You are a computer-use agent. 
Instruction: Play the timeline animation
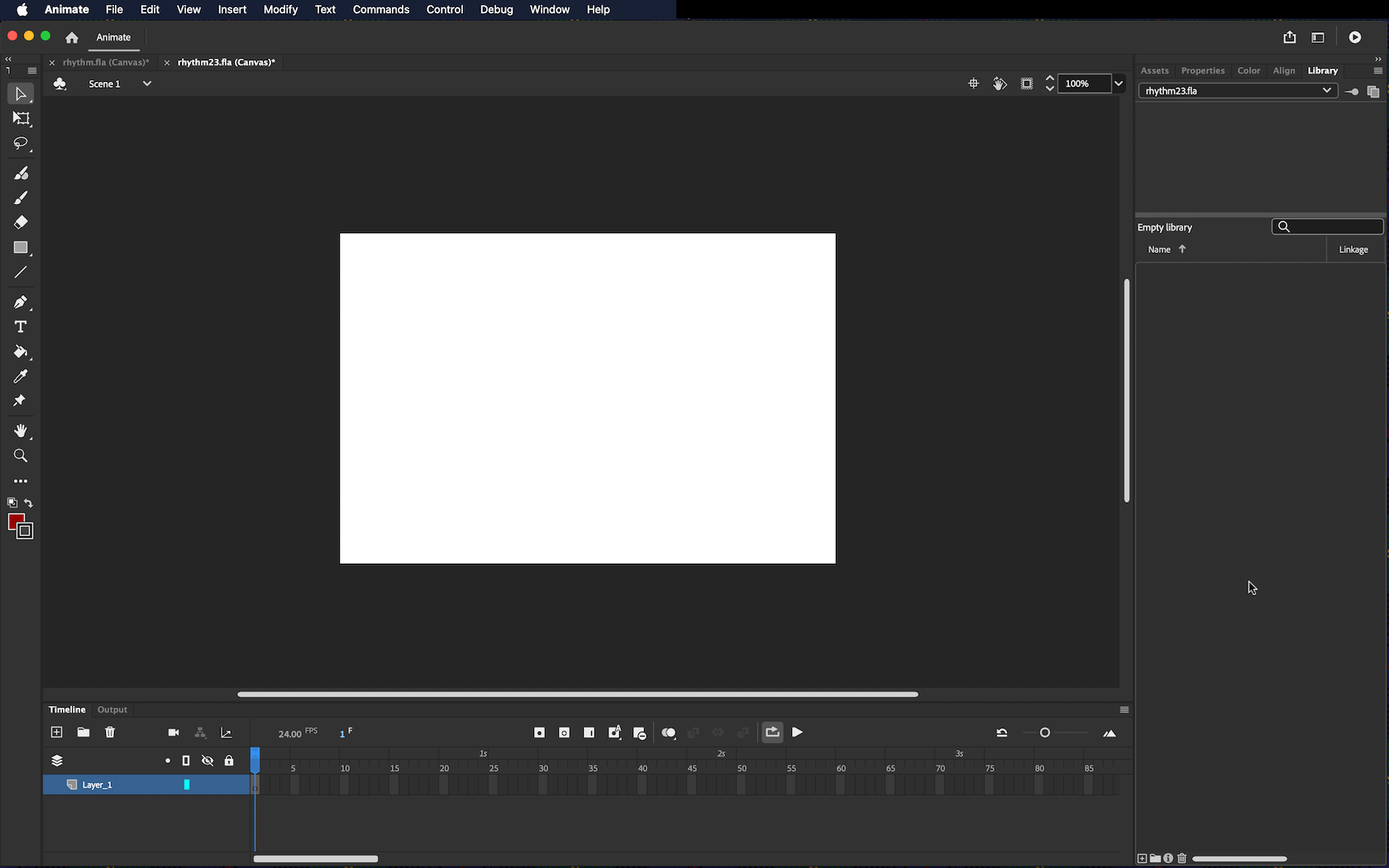tap(798, 732)
